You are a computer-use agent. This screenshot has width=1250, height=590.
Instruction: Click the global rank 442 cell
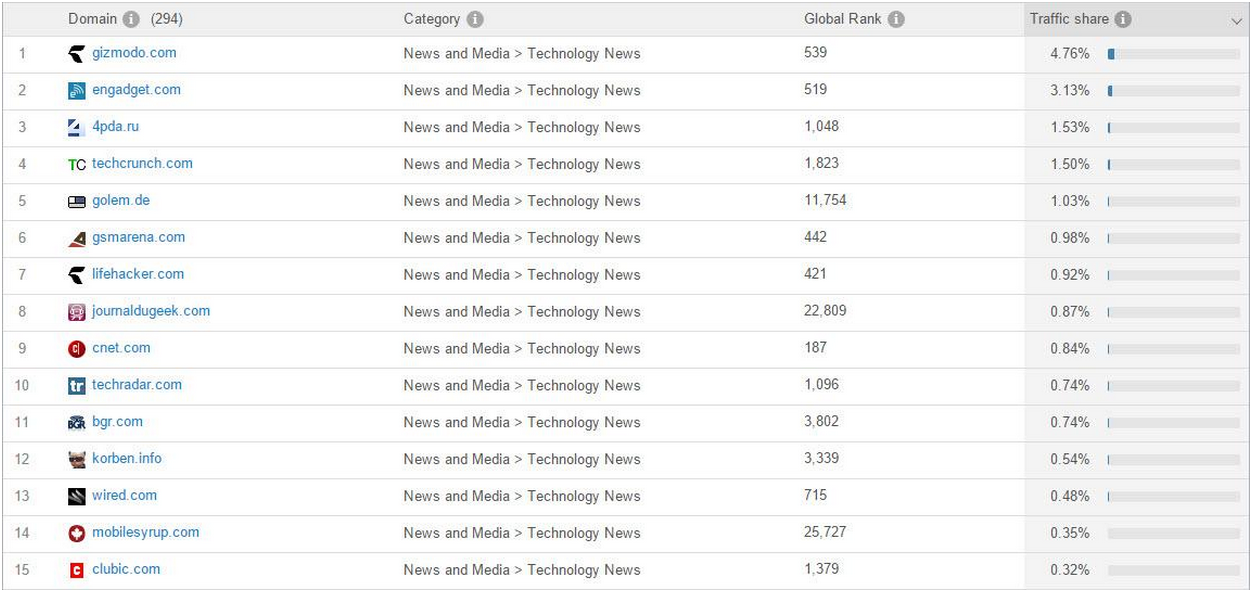pos(815,237)
